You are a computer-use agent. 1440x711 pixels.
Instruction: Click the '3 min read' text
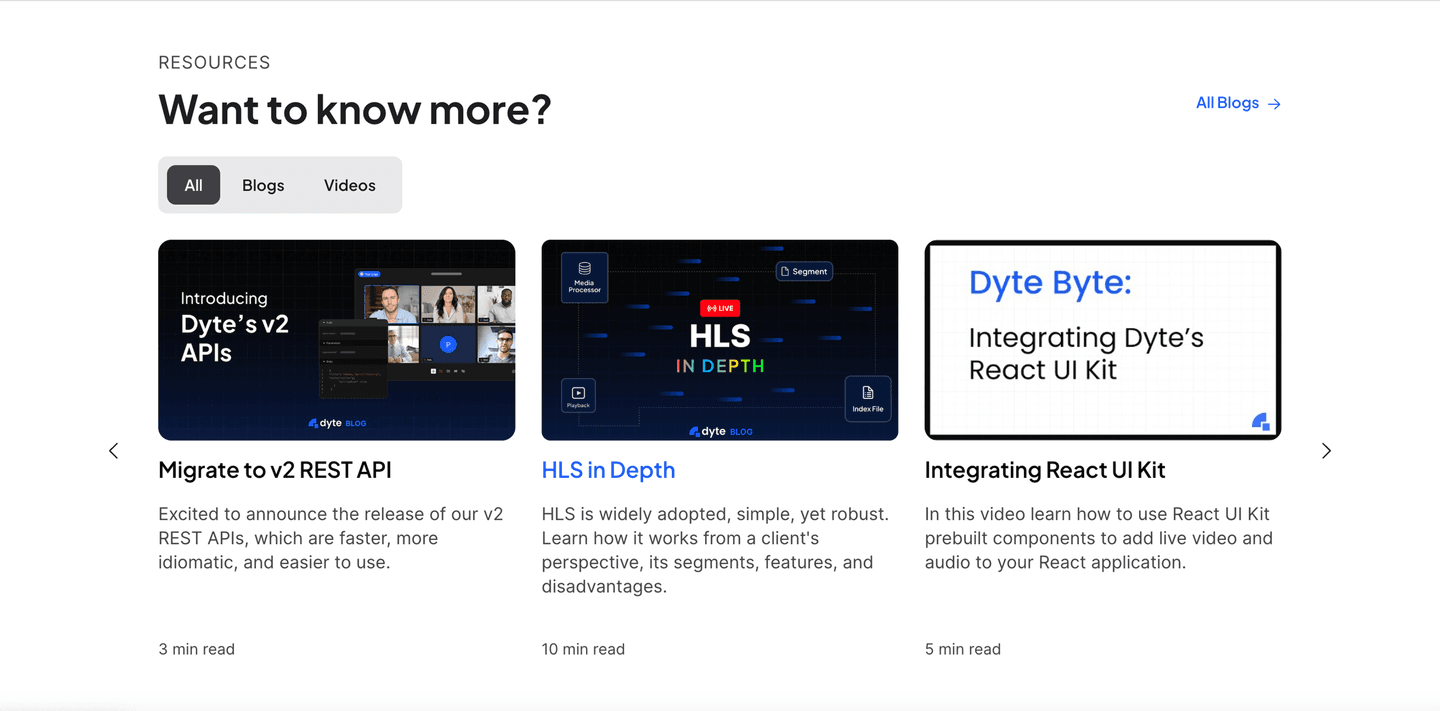point(197,649)
